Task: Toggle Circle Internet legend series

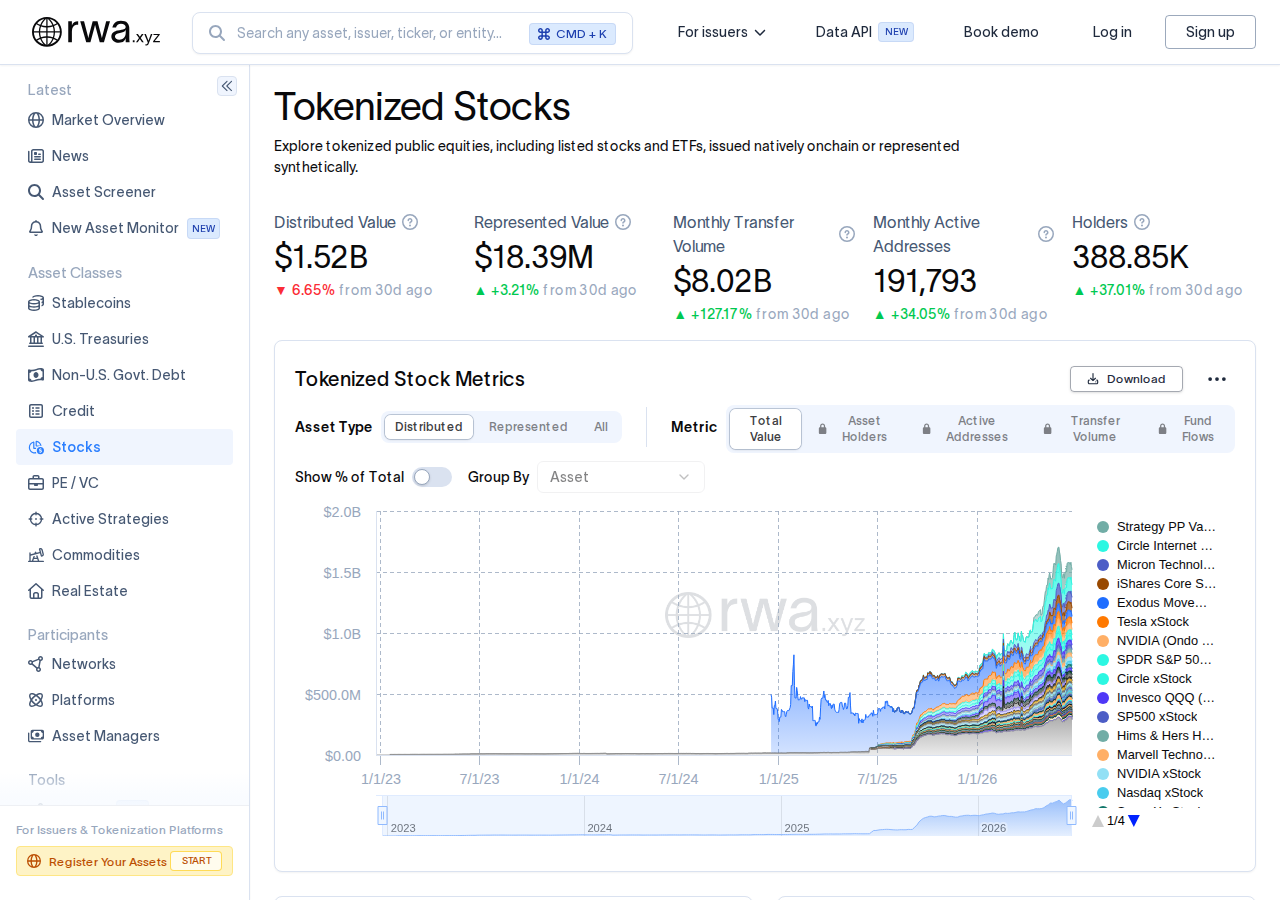Action: pos(1156,546)
